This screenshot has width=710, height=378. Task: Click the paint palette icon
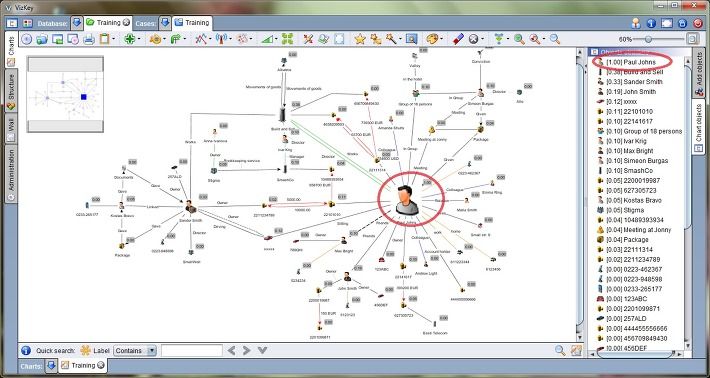[x=432, y=39]
